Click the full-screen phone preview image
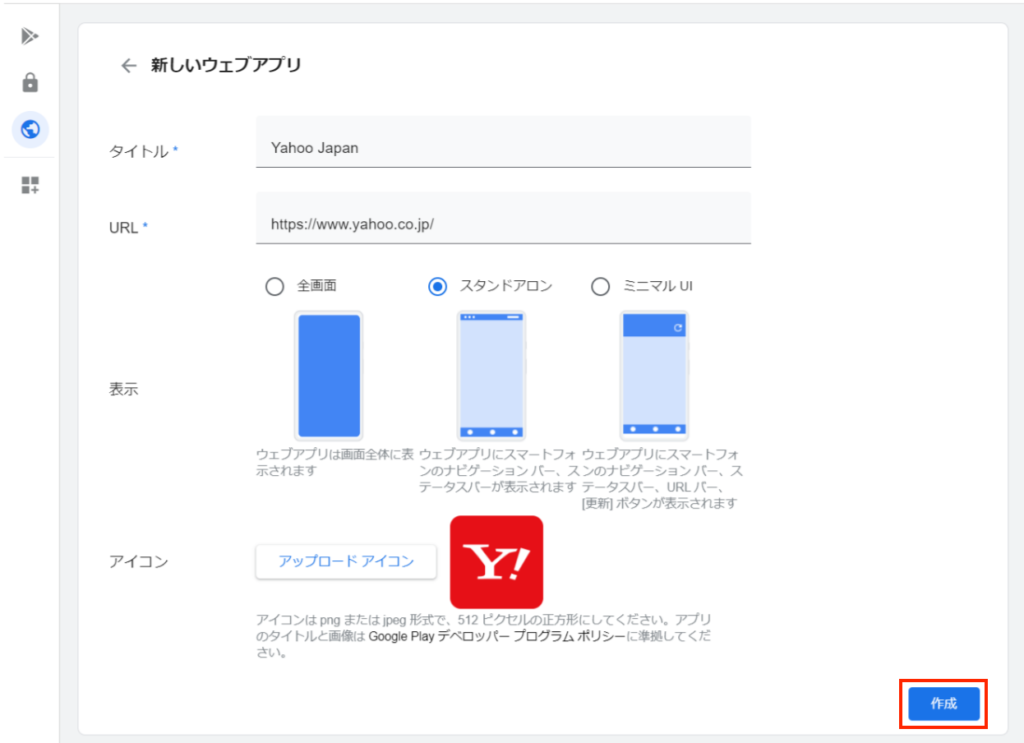Viewport: 1024px width, 743px height. pos(329,376)
